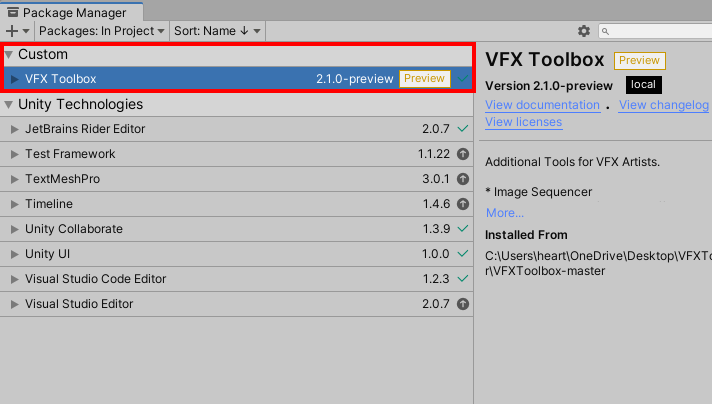Expand the Unity Collaborate versions arrow
The image size is (712, 404).
pos(15,229)
